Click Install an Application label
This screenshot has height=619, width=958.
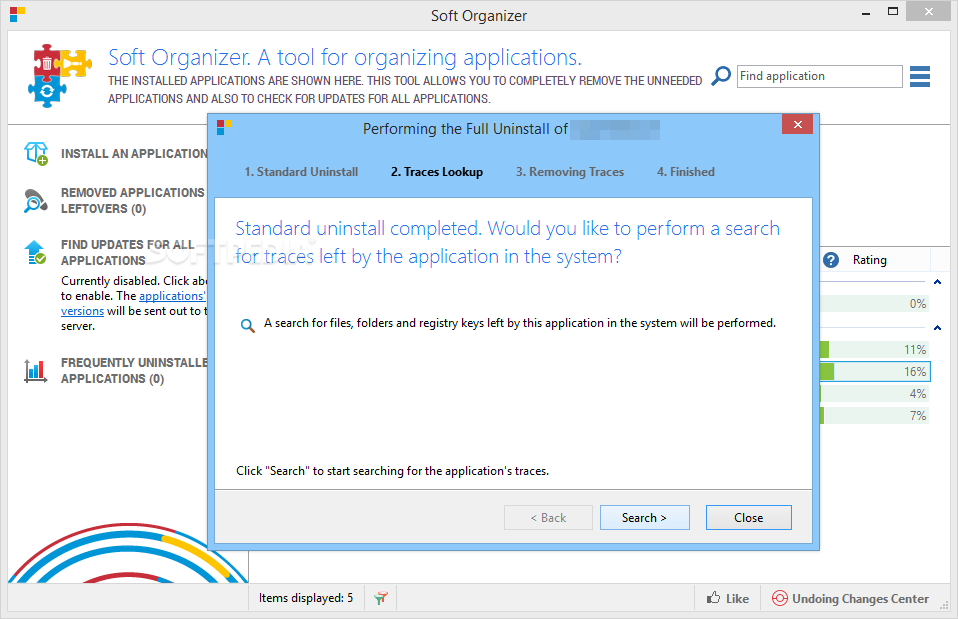(x=134, y=153)
